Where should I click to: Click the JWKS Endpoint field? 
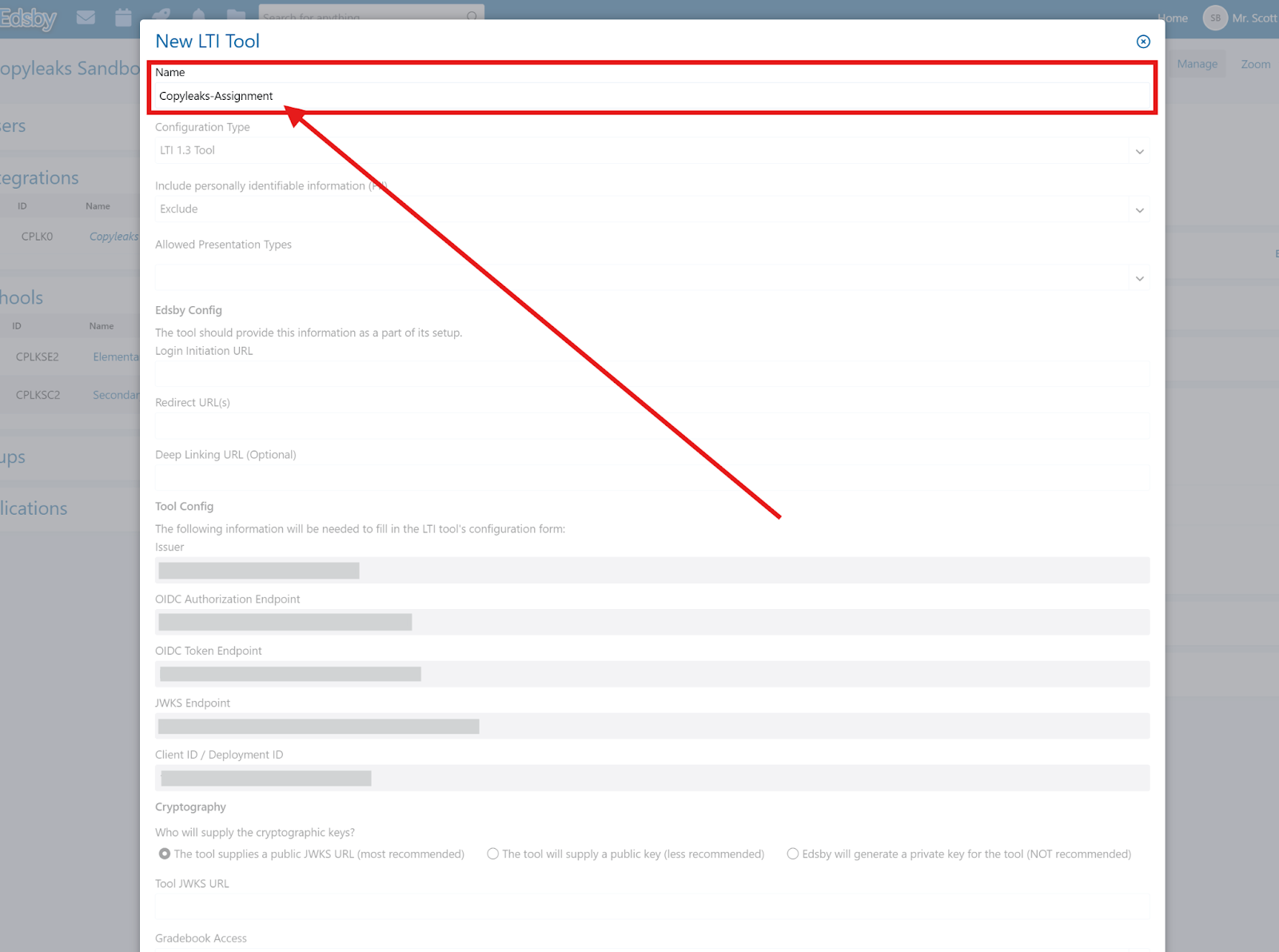(652, 726)
